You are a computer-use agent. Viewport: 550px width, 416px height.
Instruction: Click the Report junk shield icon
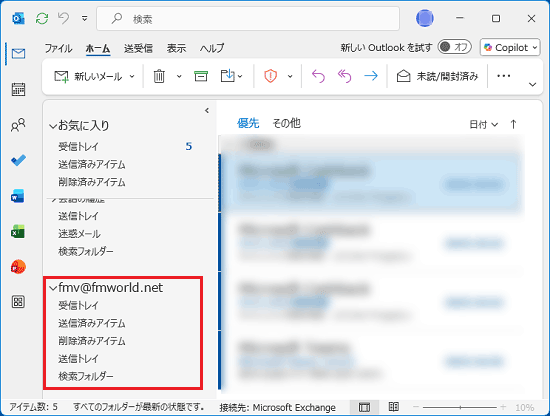(270, 76)
